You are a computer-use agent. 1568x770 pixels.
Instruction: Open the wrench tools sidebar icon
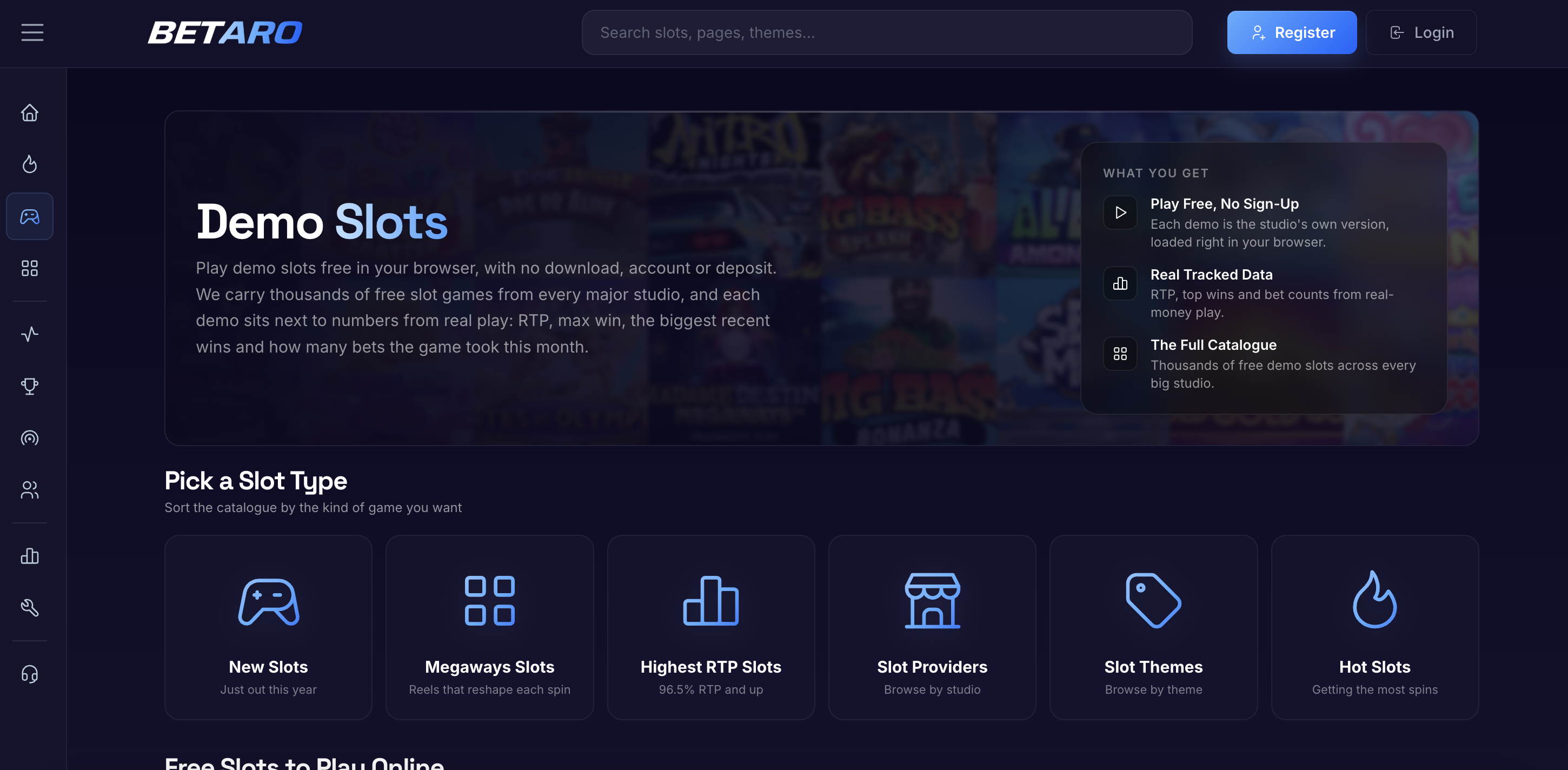point(30,607)
